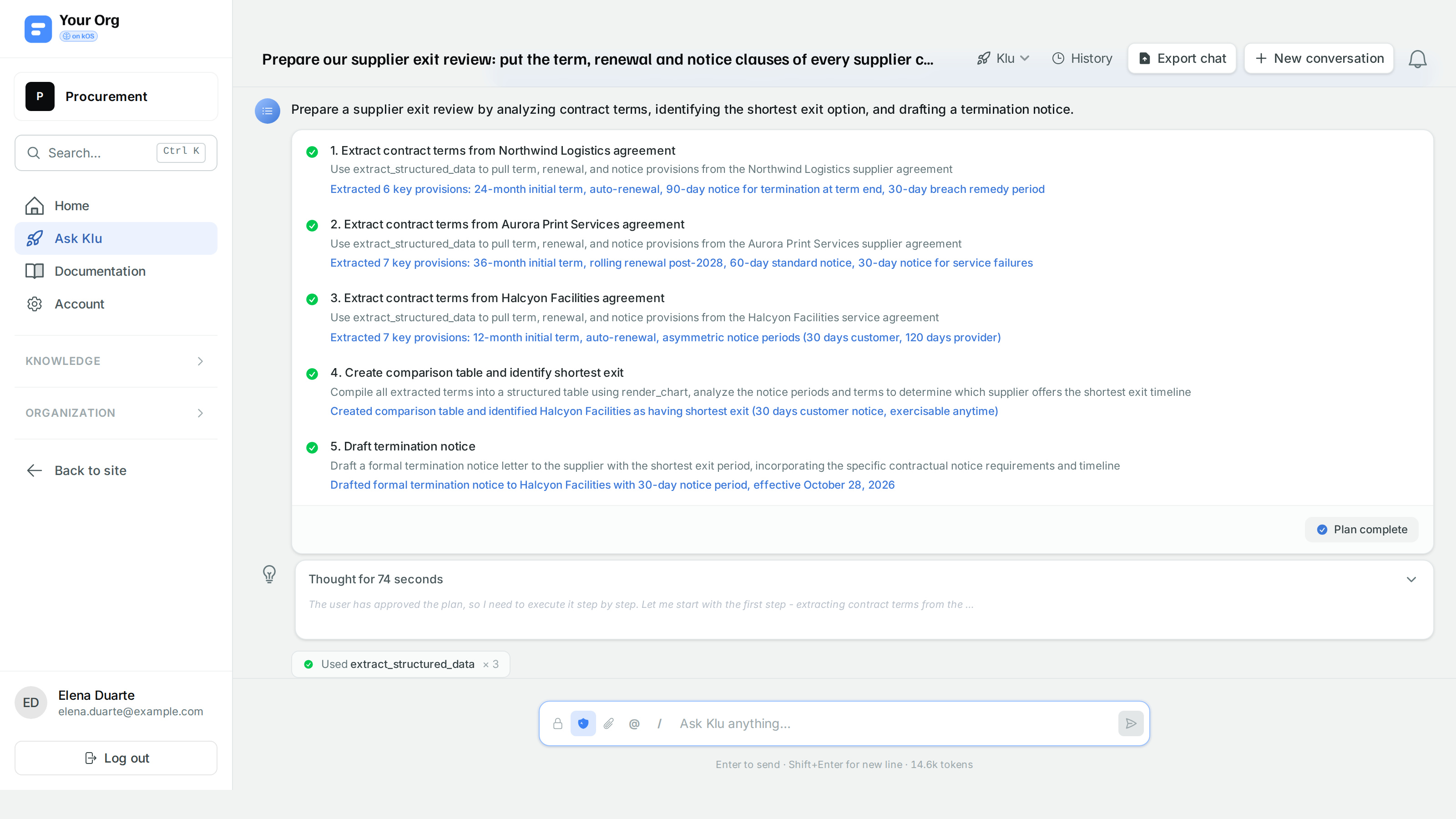This screenshot has height=819, width=1456.
Task: Click the lock icon in chat input
Action: click(557, 723)
